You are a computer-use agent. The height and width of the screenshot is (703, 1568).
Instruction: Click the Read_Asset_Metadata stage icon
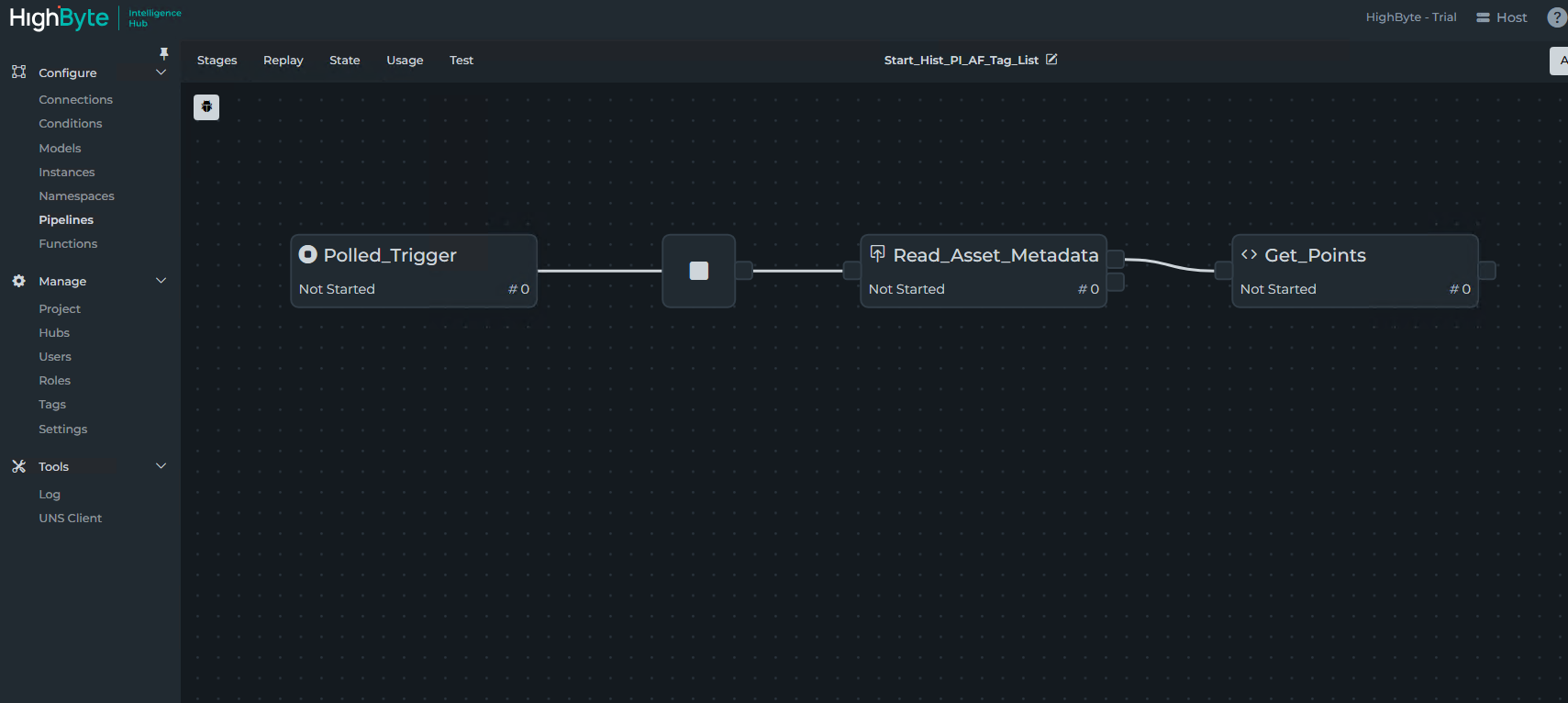tap(878, 254)
